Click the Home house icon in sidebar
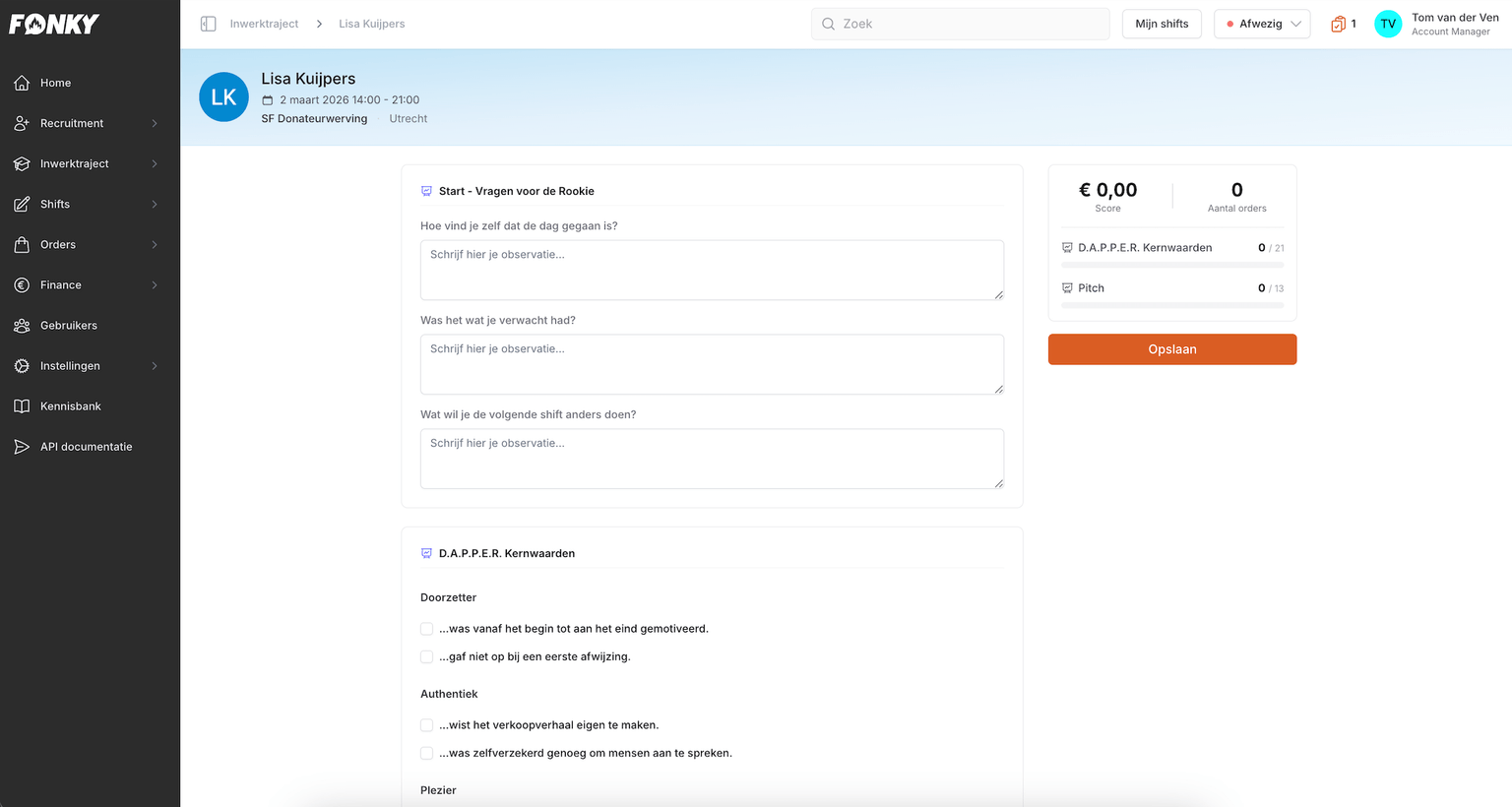Image resolution: width=1512 pixels, height=807 pixels. point(22,83)
